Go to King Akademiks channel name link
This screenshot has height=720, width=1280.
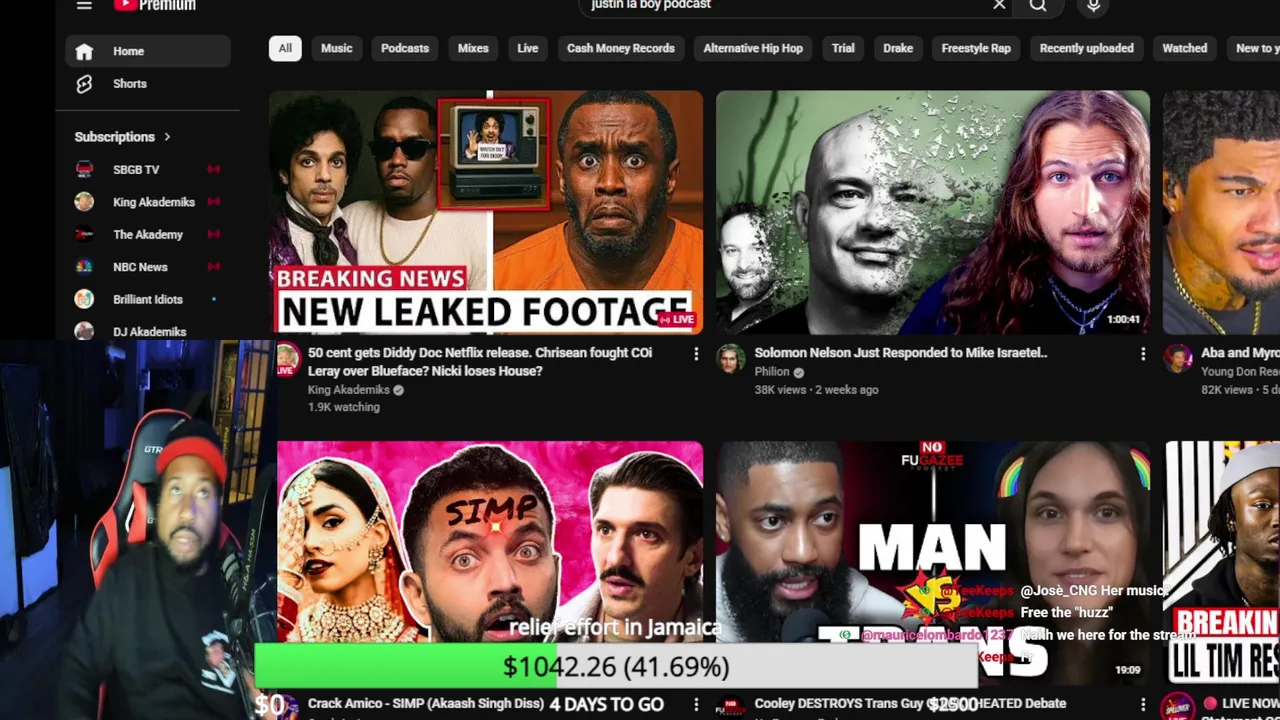pyautogui.click(x=348, y=389)
